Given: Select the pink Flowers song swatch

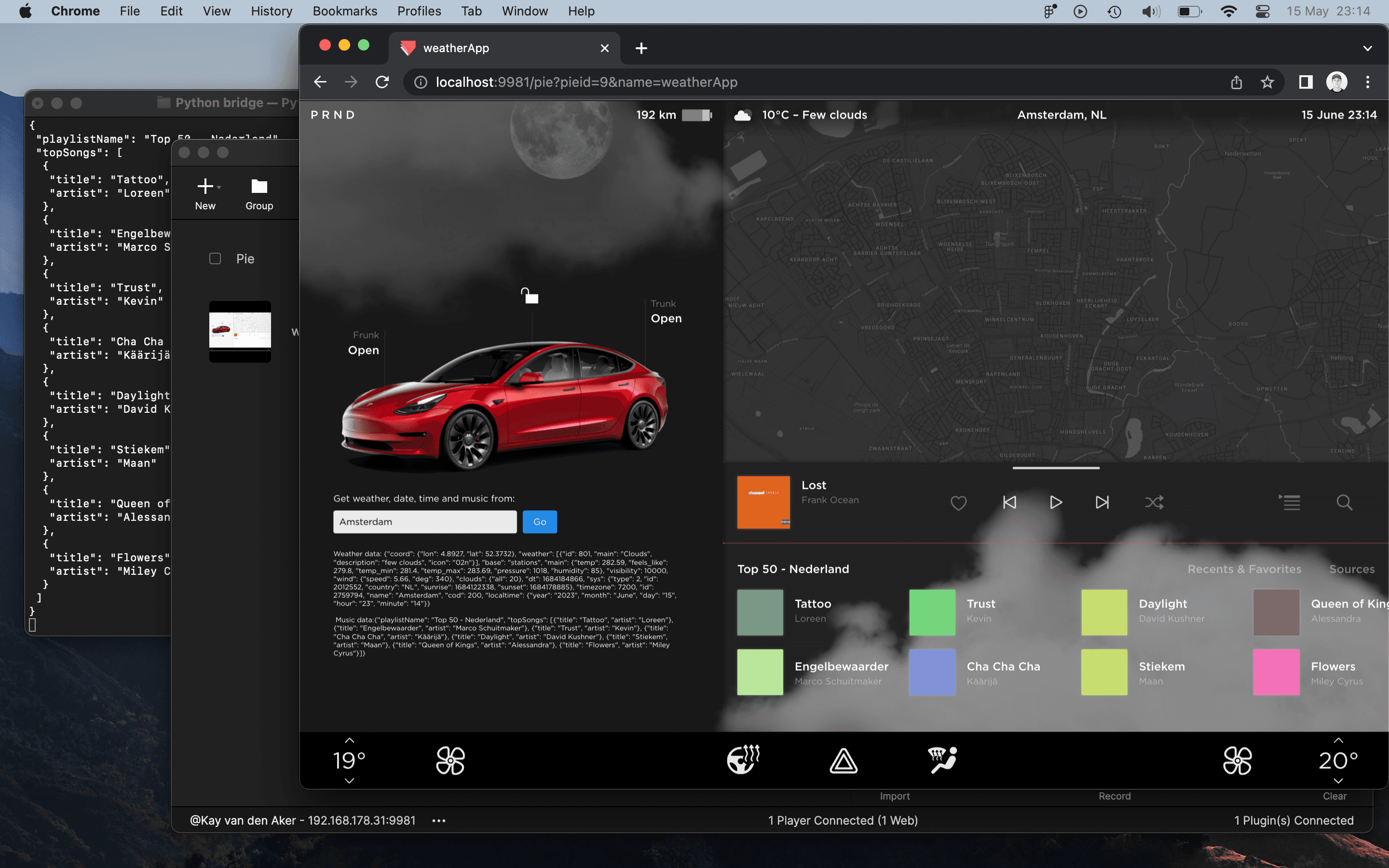Looking at the screenshot, I should pos(1277,672).
